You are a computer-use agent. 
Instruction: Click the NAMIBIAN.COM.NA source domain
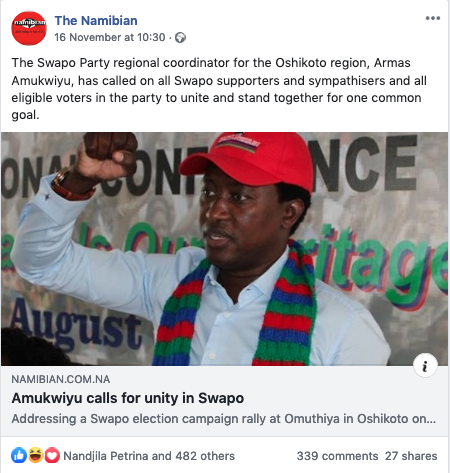[61, 379]
